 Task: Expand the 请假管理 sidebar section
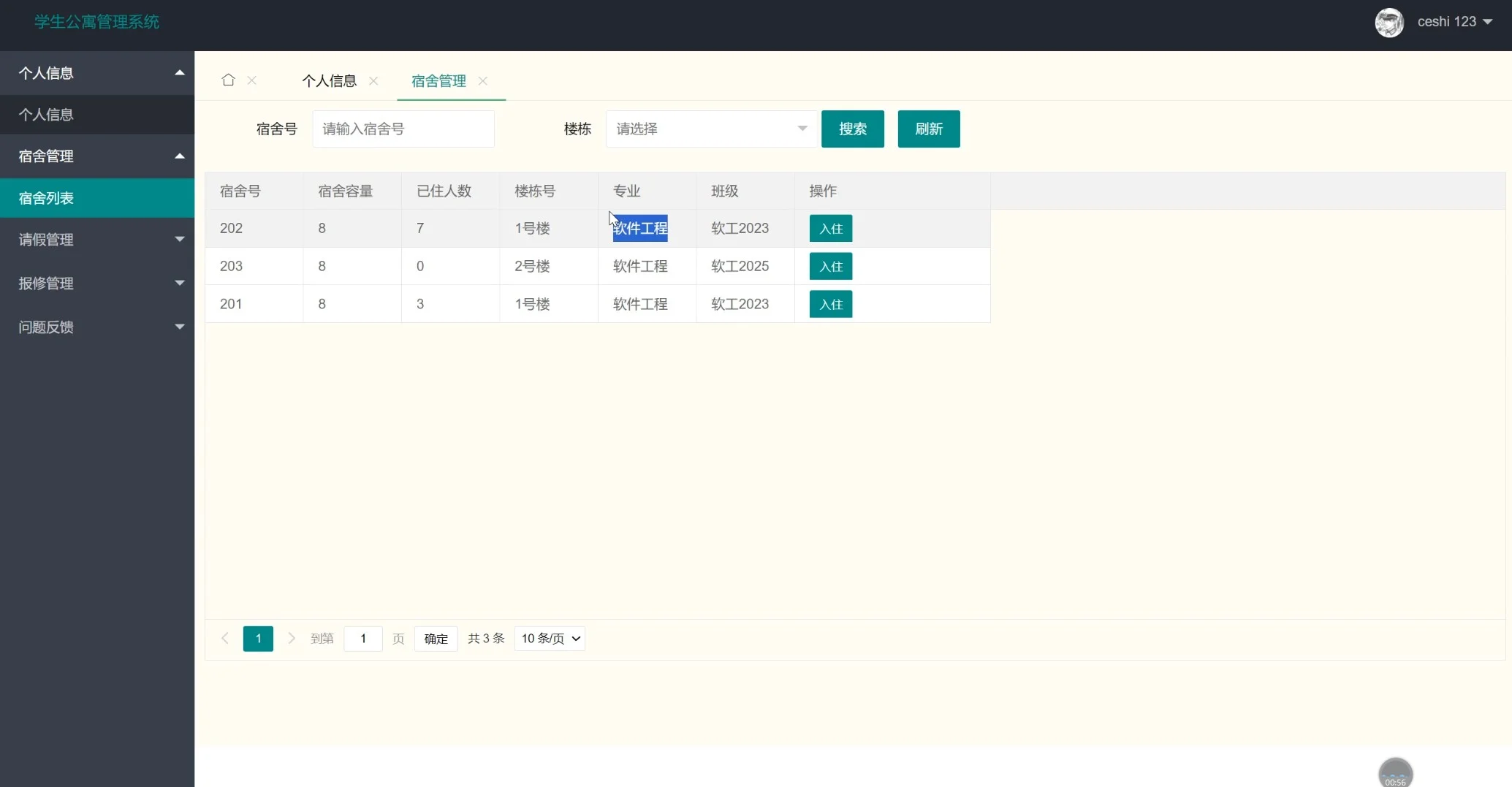coord(97,240)
